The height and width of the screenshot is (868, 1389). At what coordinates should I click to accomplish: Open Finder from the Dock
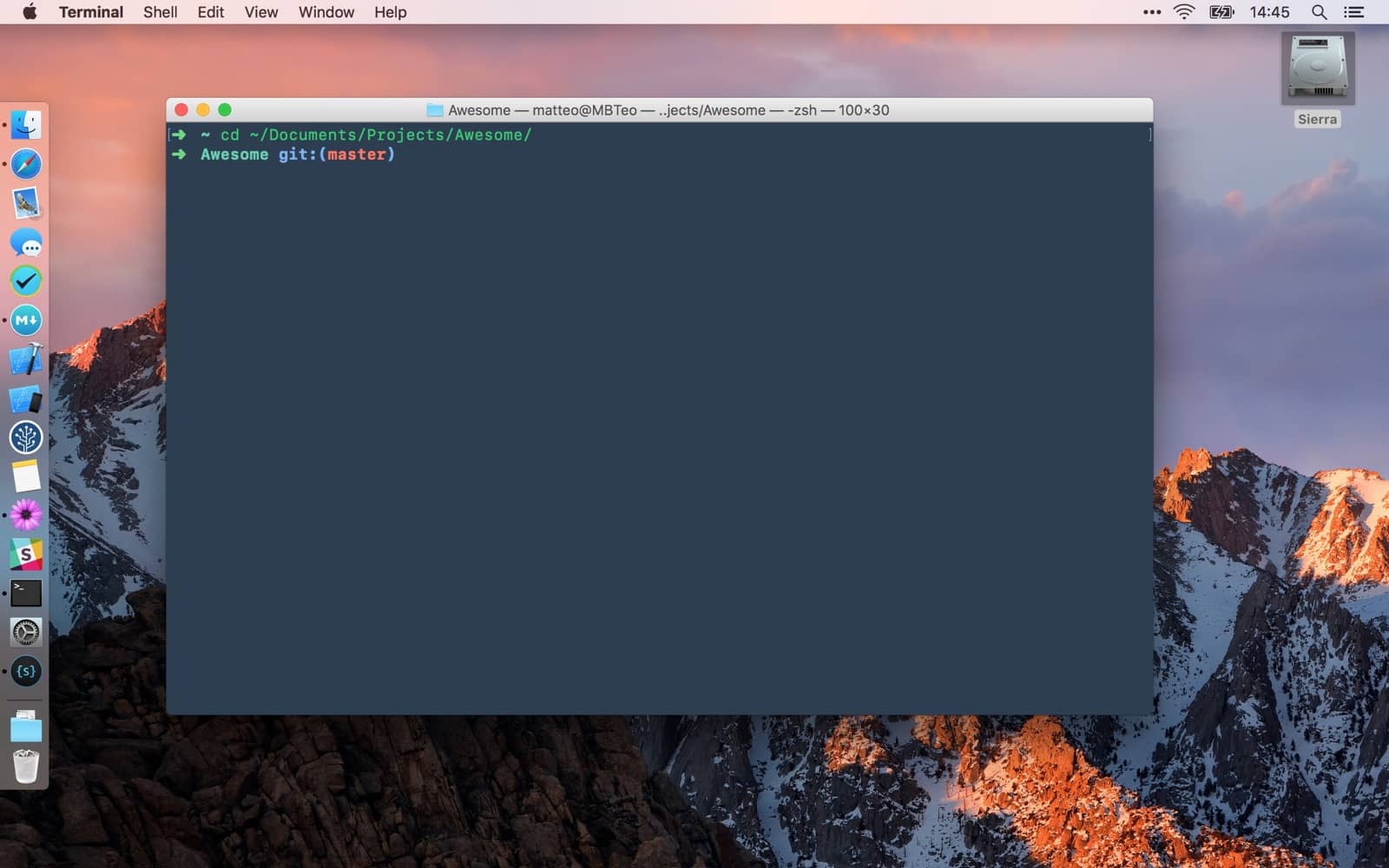25,124
